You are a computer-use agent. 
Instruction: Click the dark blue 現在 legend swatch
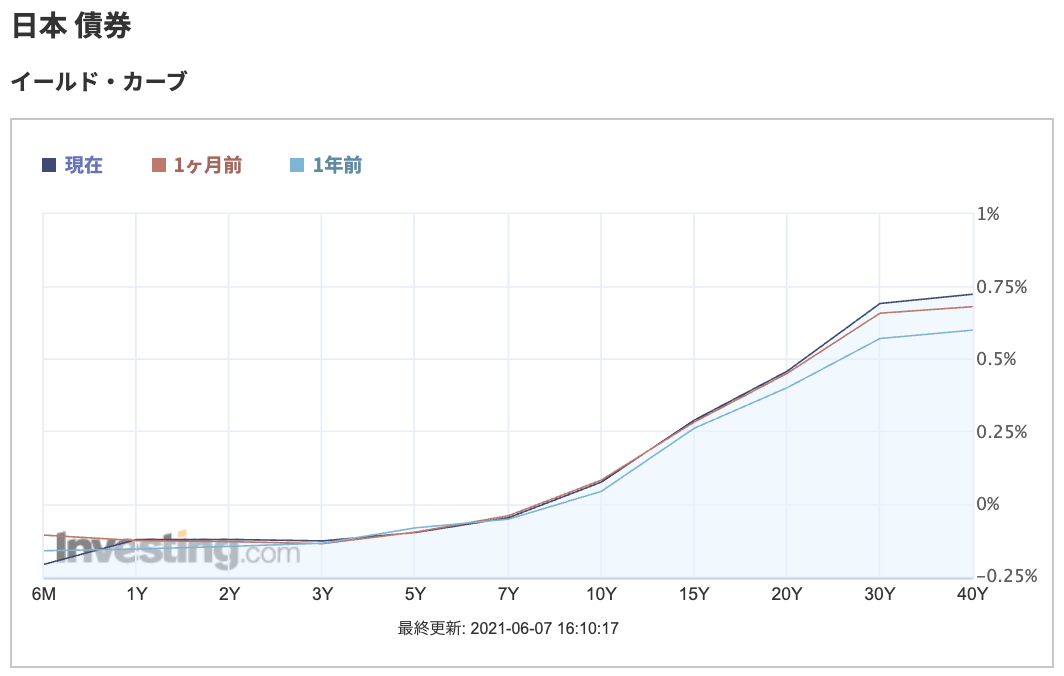pos(49,165)
